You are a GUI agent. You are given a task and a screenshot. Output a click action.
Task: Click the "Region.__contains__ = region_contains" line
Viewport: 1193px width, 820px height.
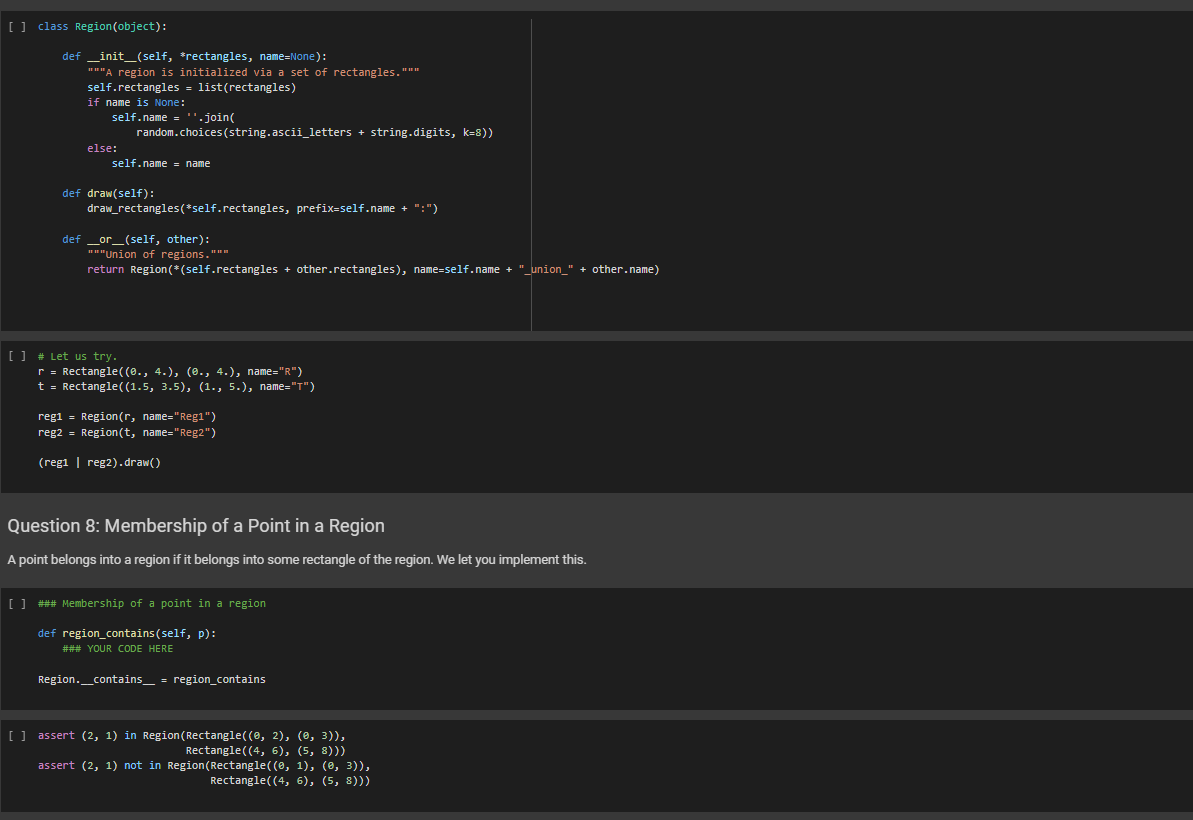point(152,680)
